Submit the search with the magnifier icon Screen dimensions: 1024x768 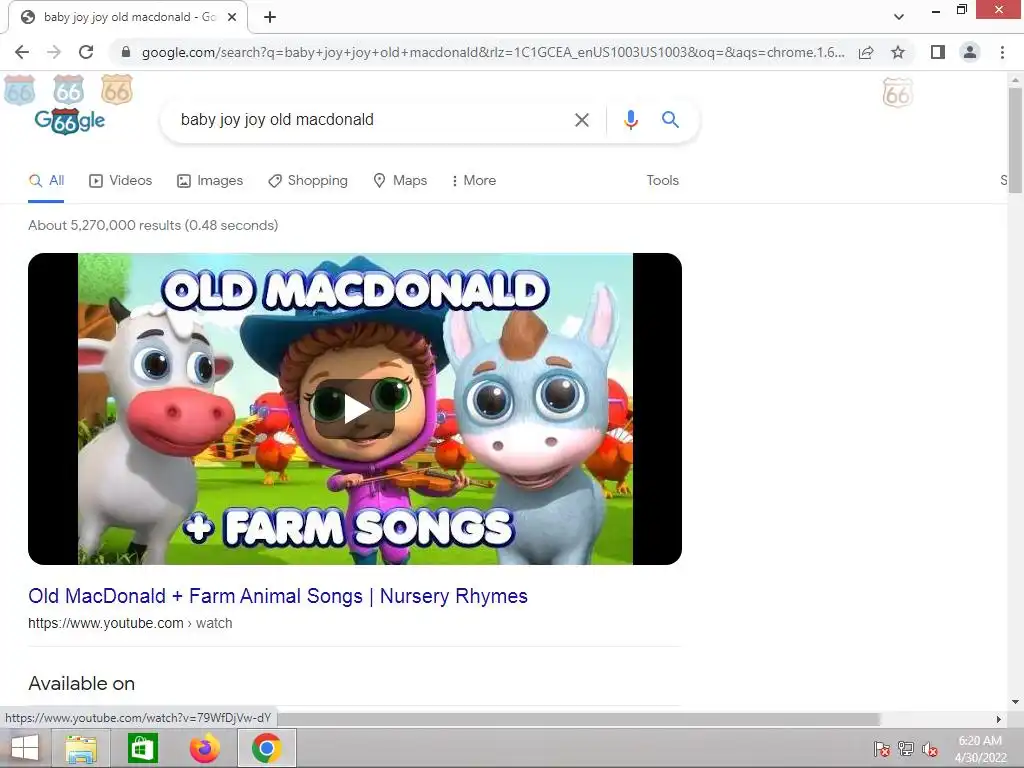(x=670, y=120)
